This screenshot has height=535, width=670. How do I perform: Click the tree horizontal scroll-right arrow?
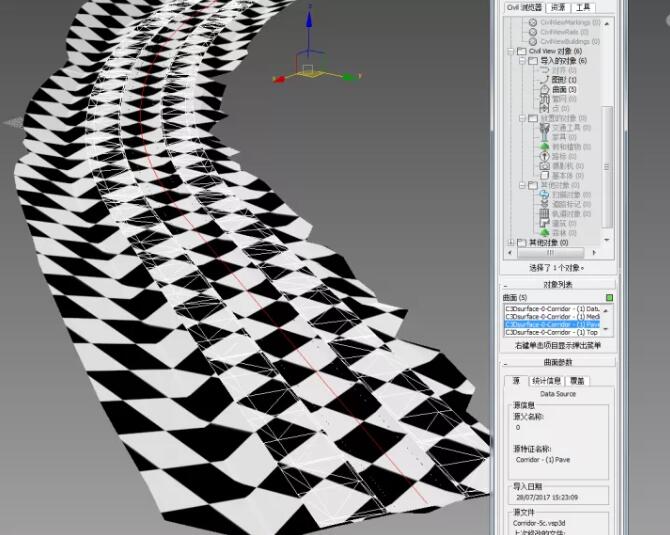594,253
